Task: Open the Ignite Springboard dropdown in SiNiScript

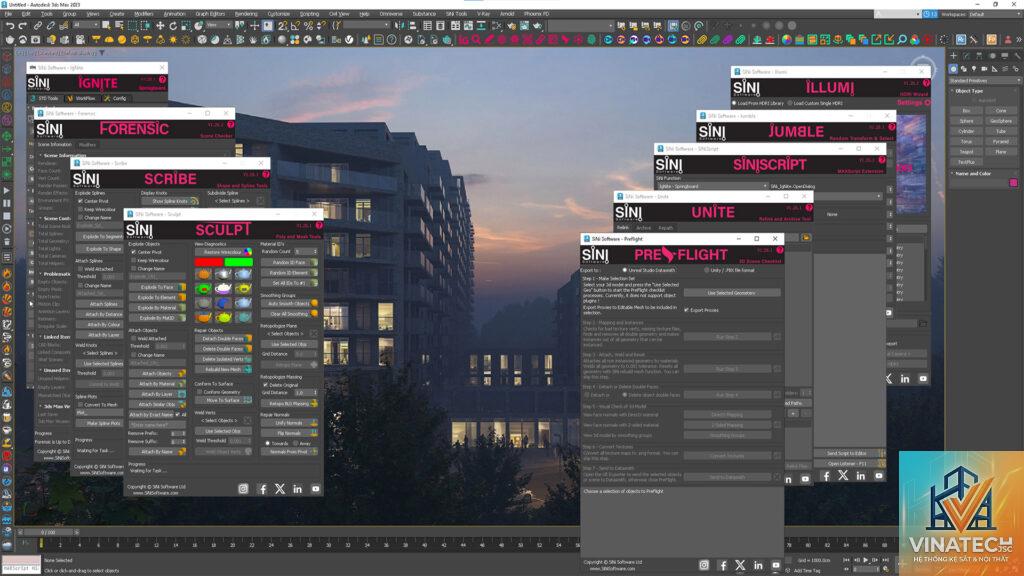Action: [711, 186]
